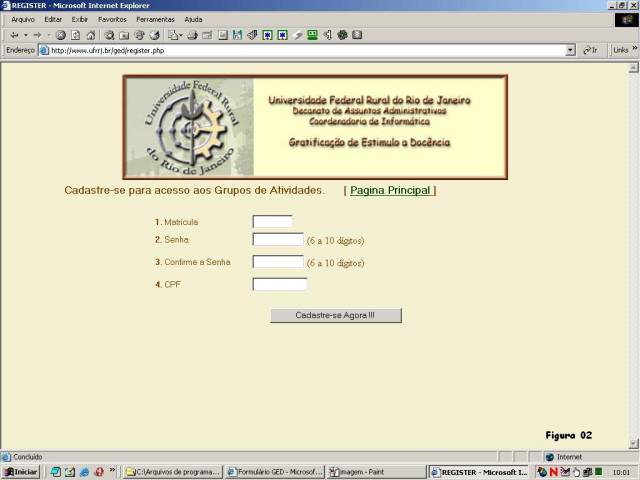This screenshot has height=480, width=640.
Task: Click the Back arrow in the toolbar
Action: (x=14, y=35)
